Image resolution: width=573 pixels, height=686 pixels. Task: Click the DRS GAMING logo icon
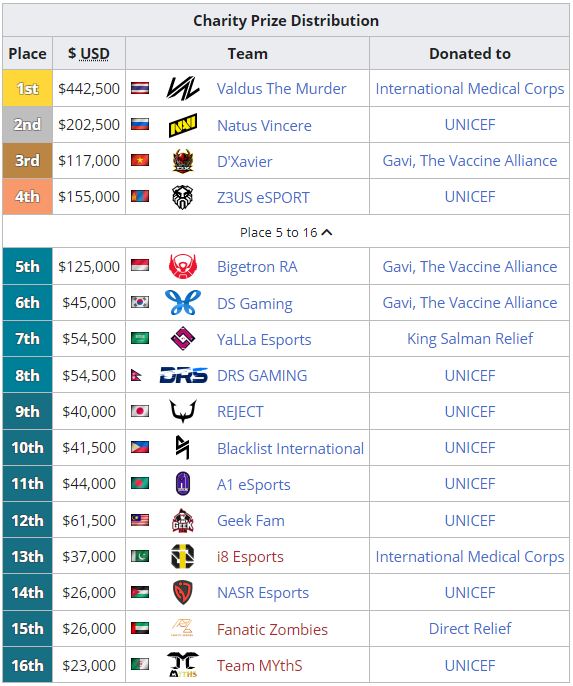(x=183, y=375)
